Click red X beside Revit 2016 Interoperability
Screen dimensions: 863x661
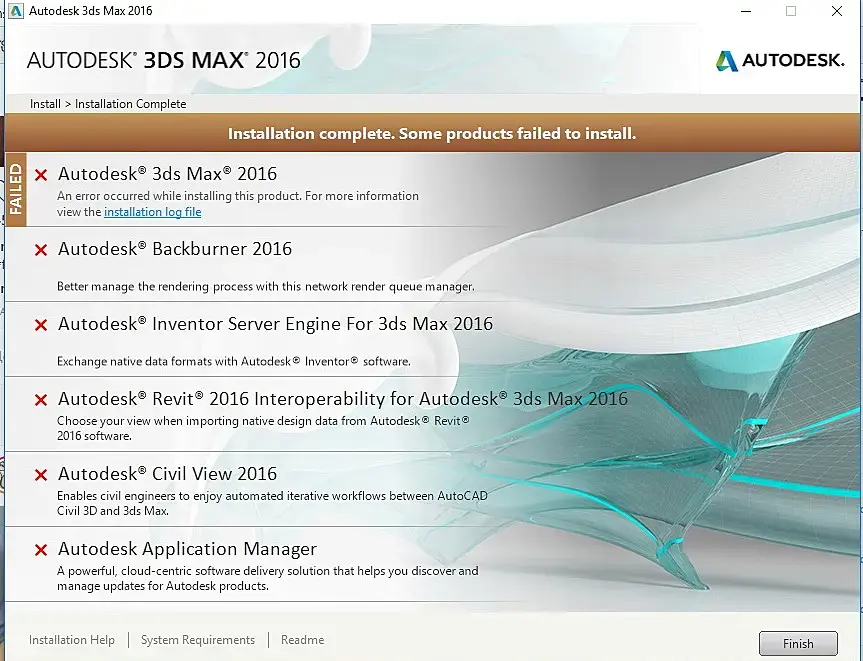pyautogui.click(x=41, y=400)
